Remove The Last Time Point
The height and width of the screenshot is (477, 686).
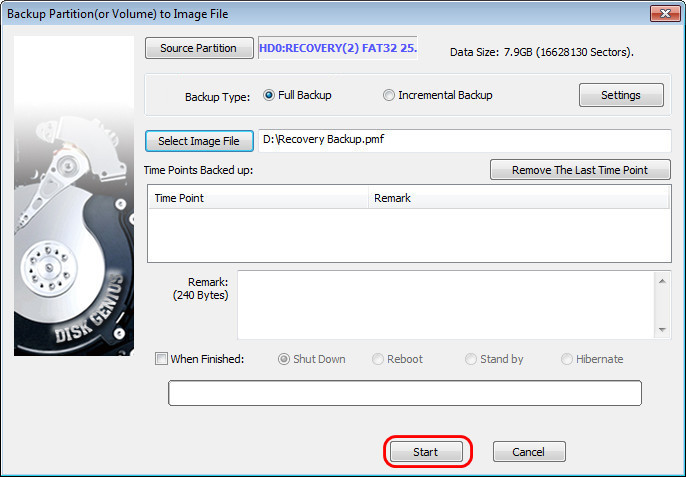(580, 170)
